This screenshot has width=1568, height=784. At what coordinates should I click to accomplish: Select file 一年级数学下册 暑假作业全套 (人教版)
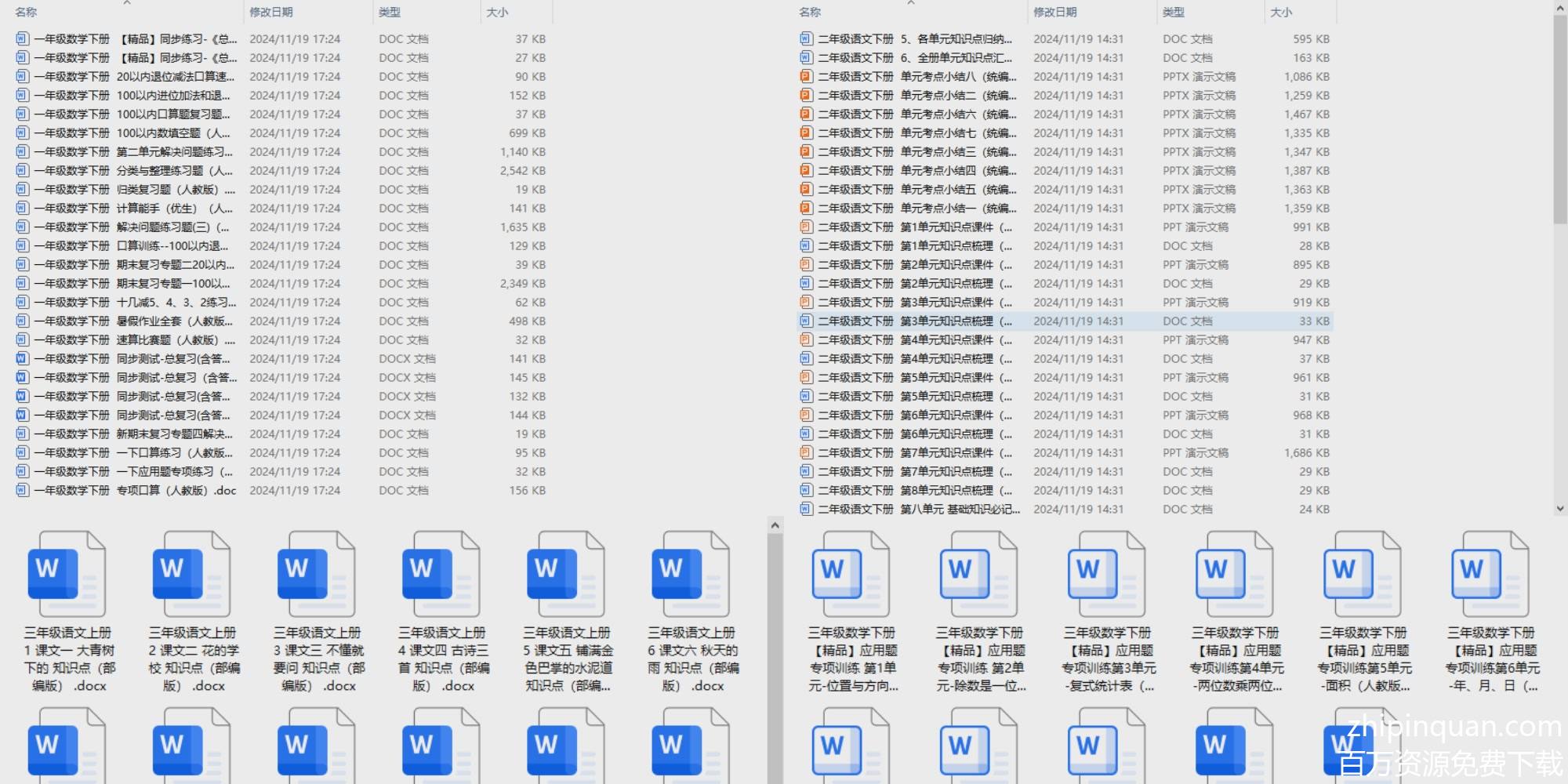tap(133, 321)
